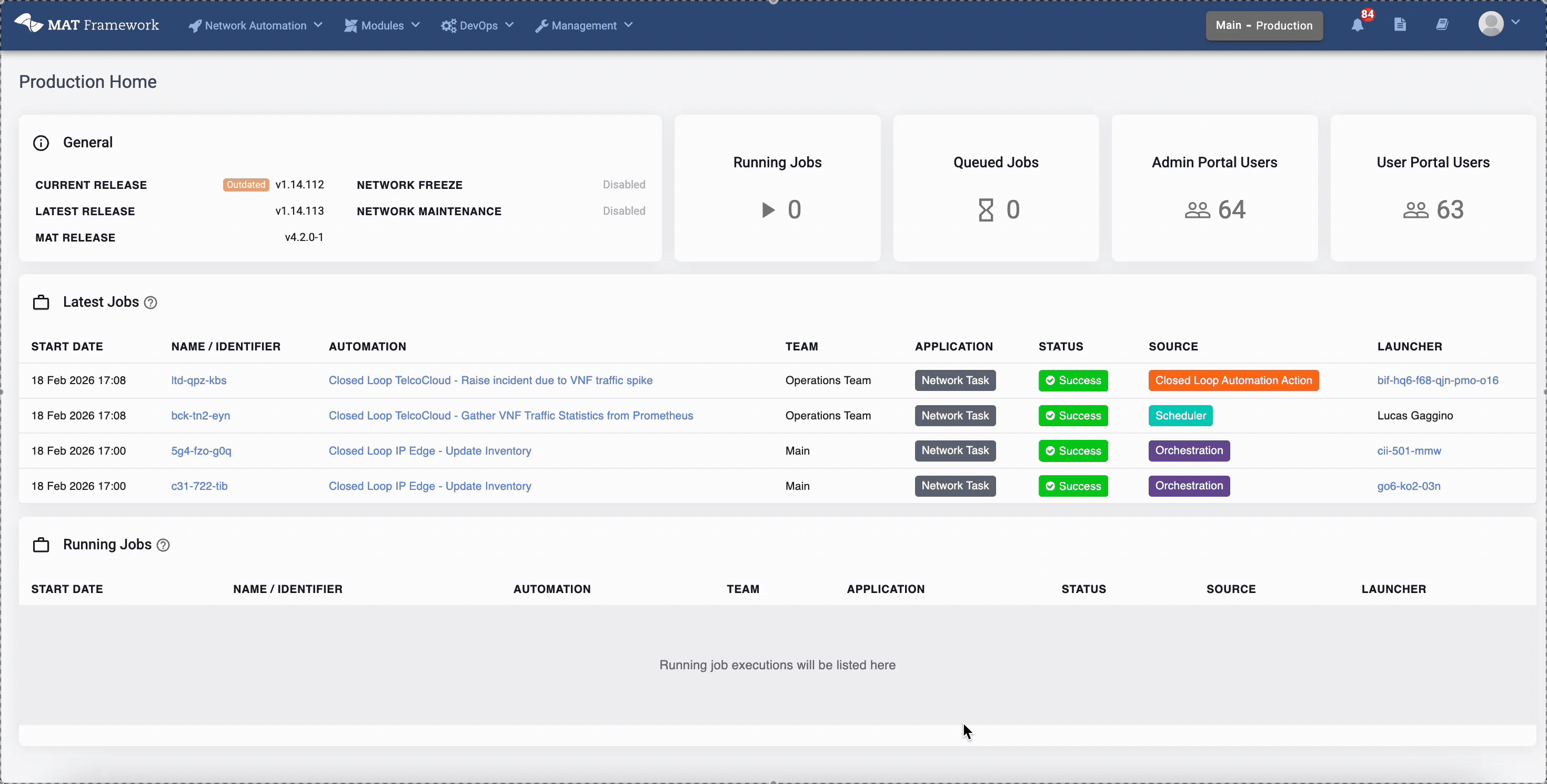Click the help icon beside Running Jobs
The width and height of the screenshot is (1547, 784).
(x=163, y=545)
